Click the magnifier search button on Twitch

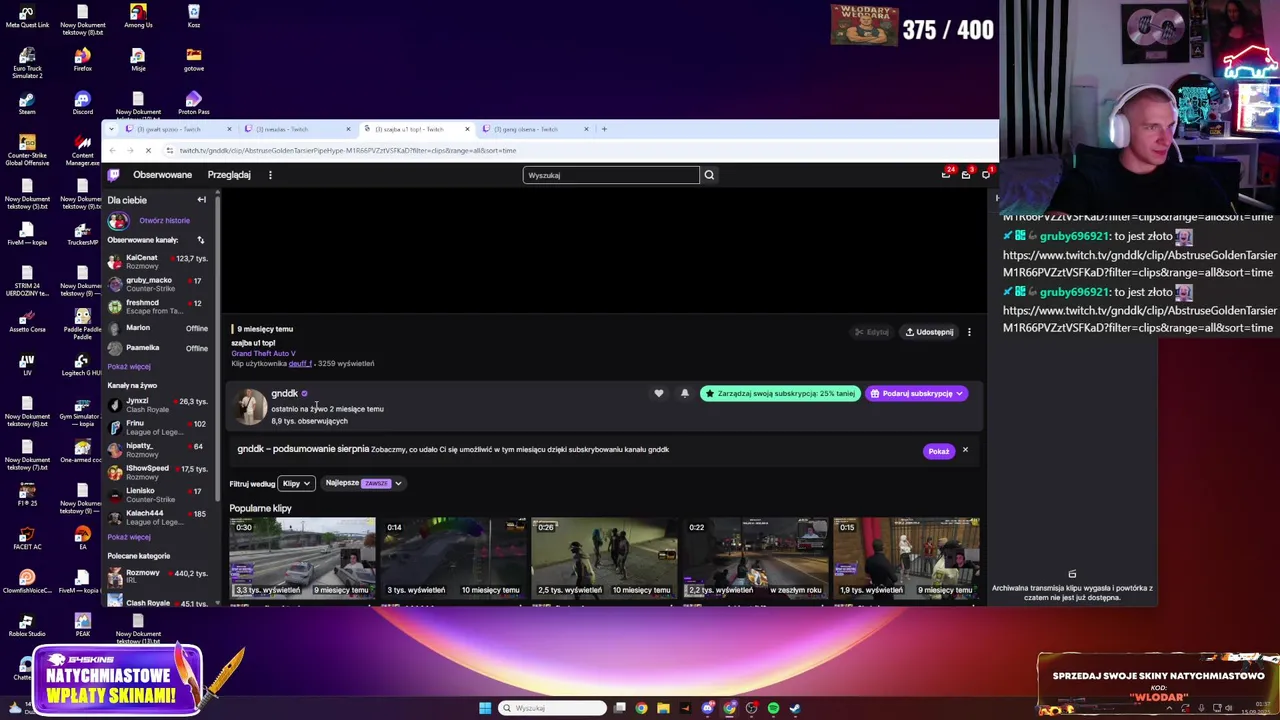[709, 175]
